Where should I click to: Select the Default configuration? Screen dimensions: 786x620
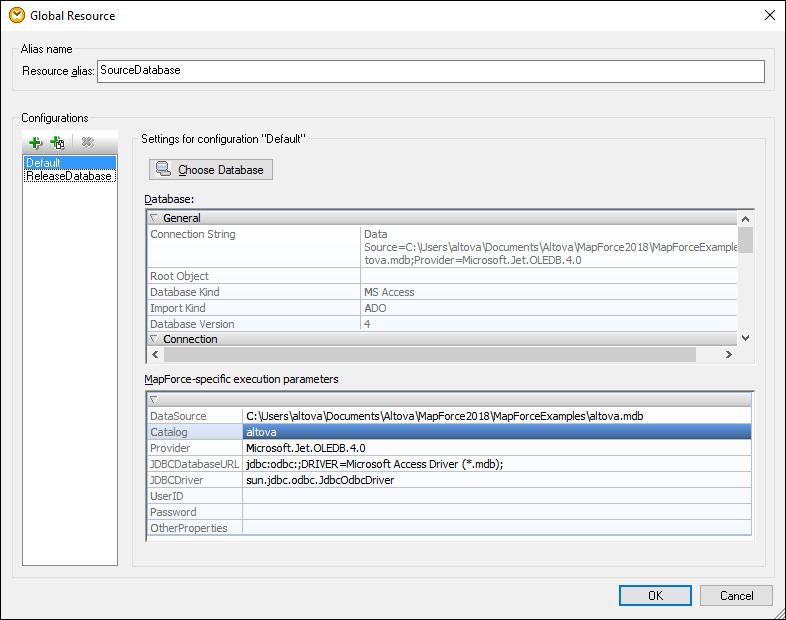43,163
